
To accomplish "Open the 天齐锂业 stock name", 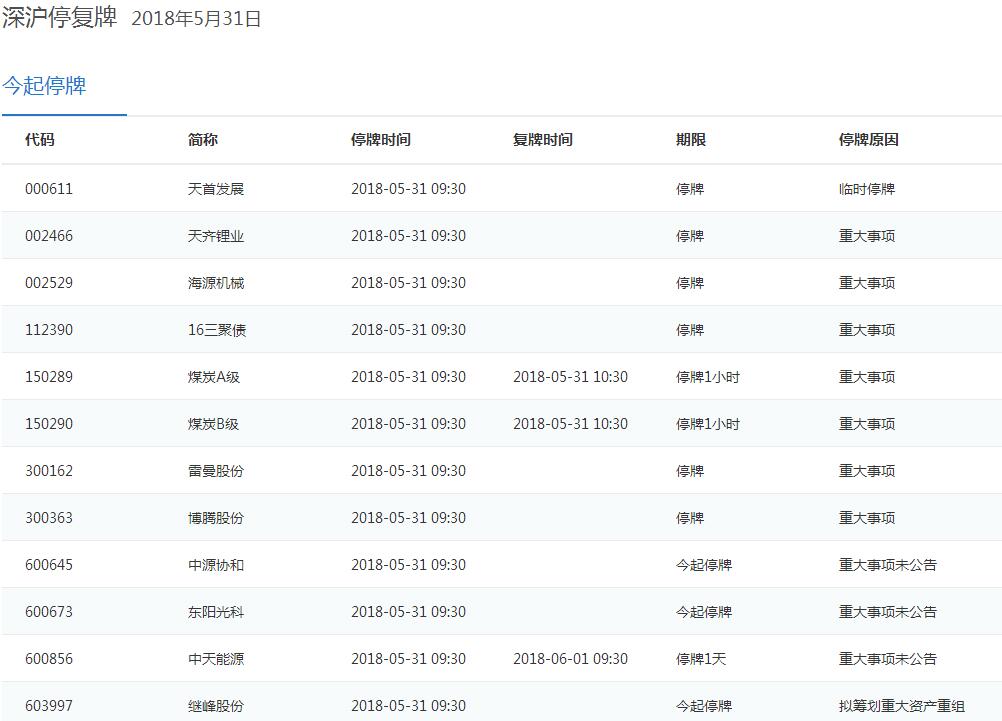I will tap(215, 236).
